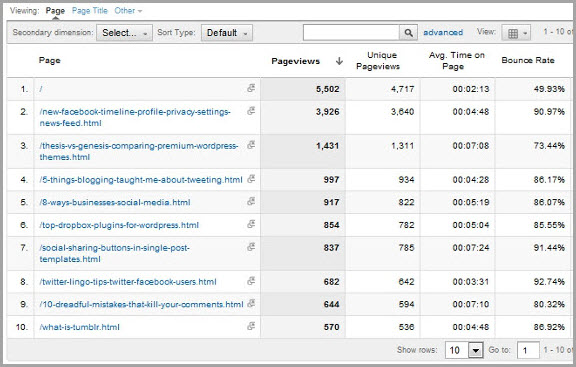Select the 92.74% bounce rate value
Image resolution: width=576 pixels, height=367 pixels.
pos(549,282)
